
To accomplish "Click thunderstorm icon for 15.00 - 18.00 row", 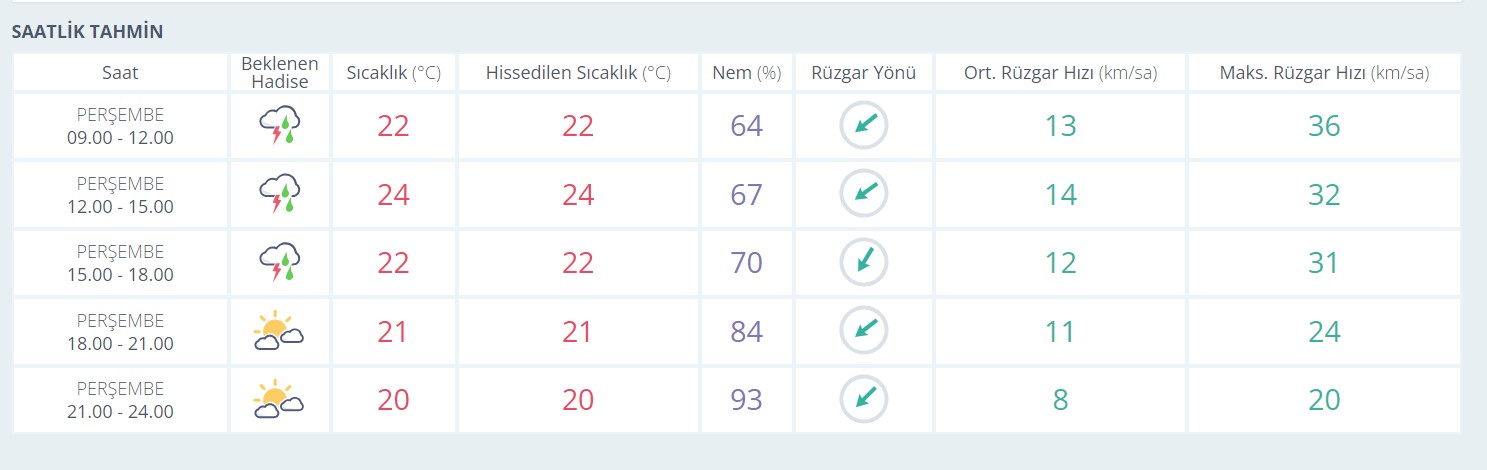I will 280,262.
